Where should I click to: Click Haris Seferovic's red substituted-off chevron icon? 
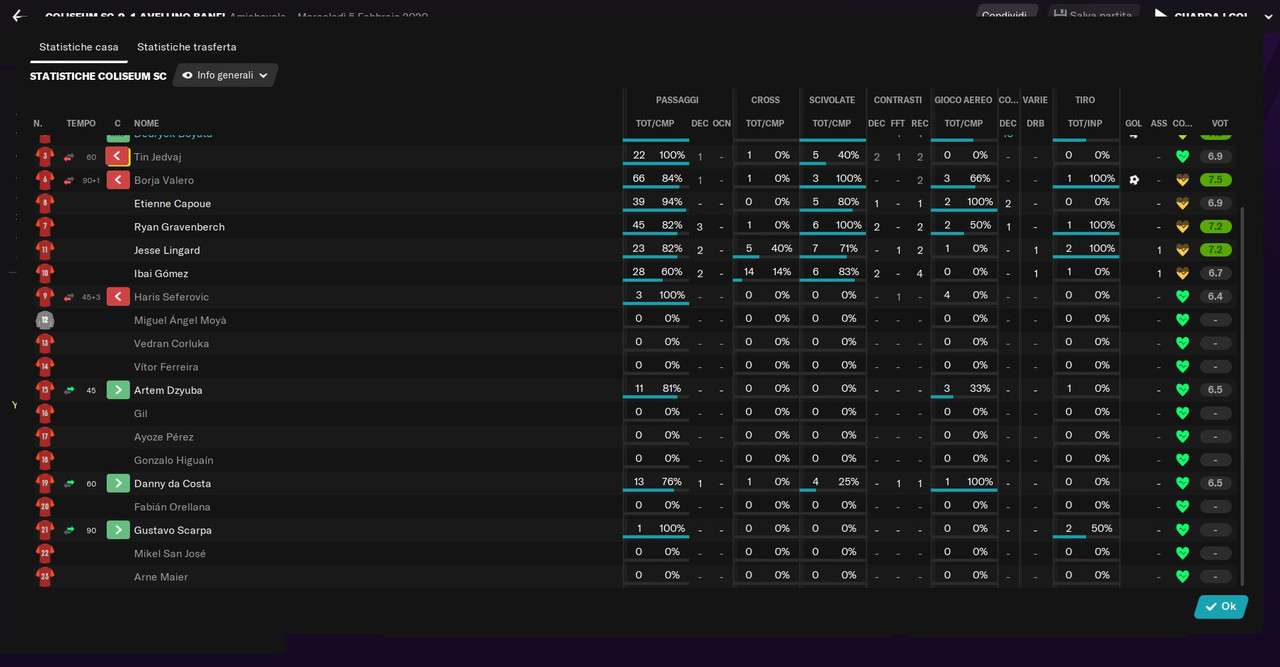(x=118, y=297)
